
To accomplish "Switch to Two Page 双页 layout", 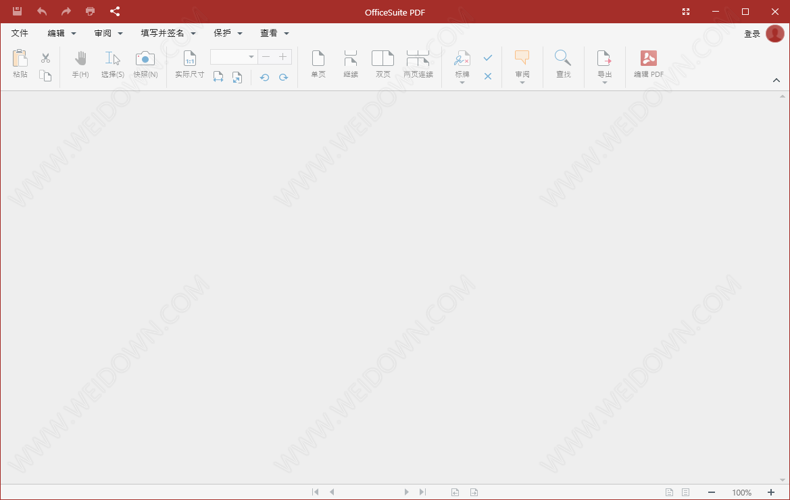I will 383,64.
